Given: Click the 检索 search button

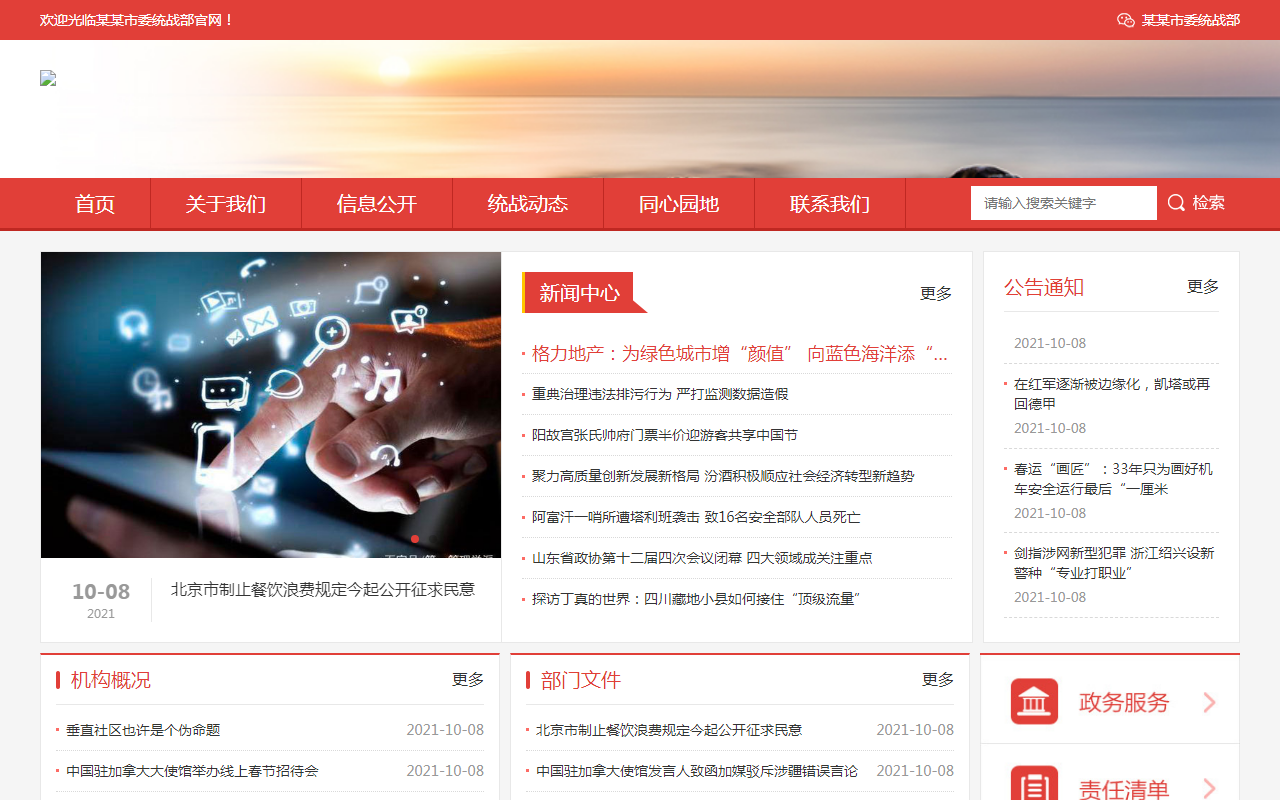Looking at the screenshot, I should click(1198, 203).
